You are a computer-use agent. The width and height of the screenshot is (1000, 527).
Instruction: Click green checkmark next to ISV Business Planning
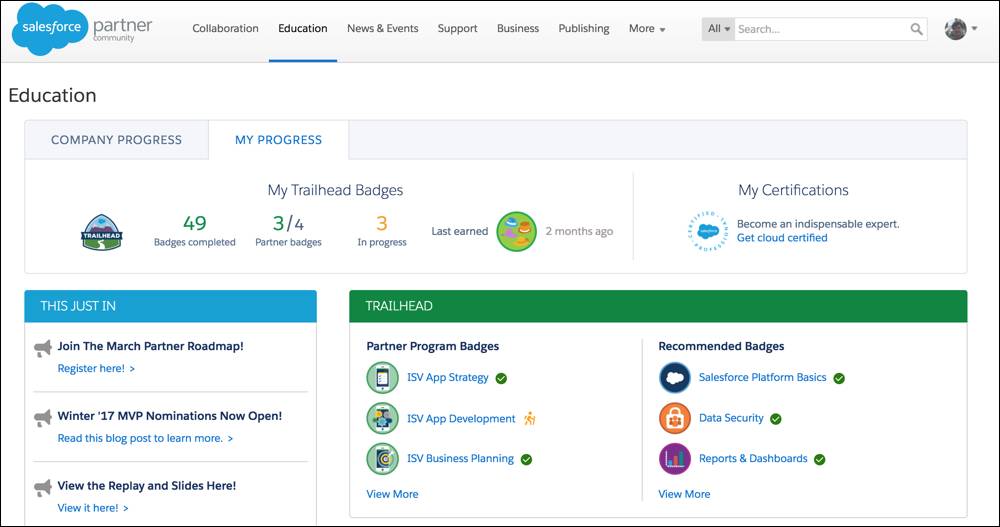[x=526, y=459]
